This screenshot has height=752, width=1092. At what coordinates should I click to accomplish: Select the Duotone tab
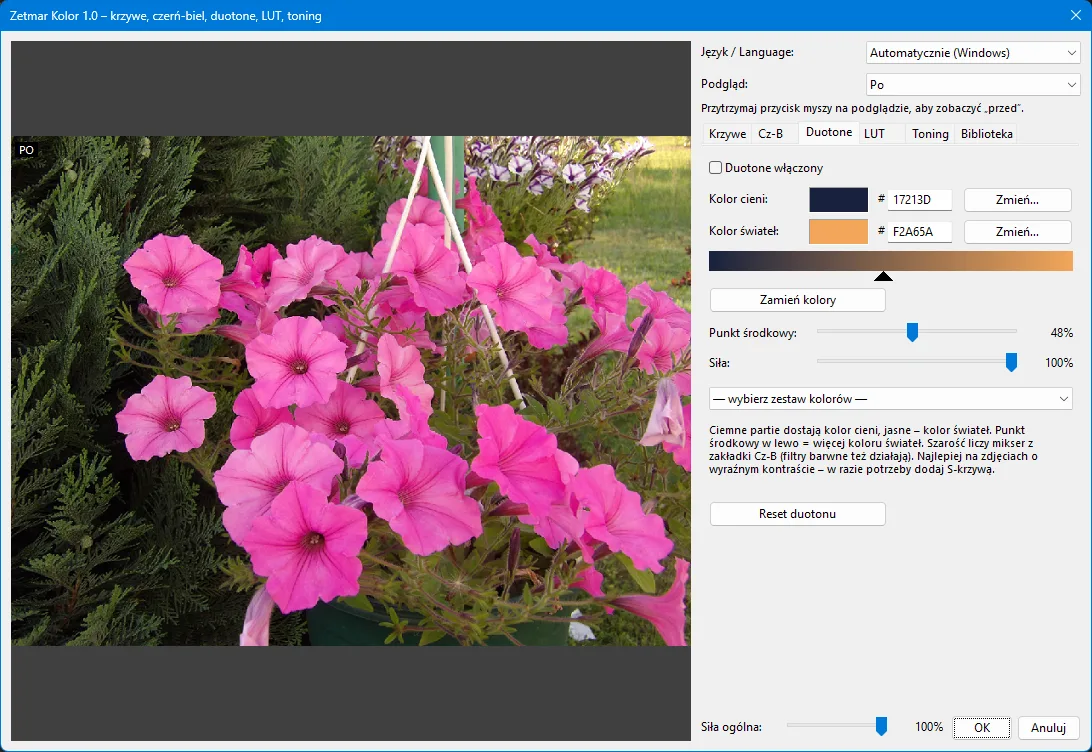pyautogui.click(x=829, y=132)
